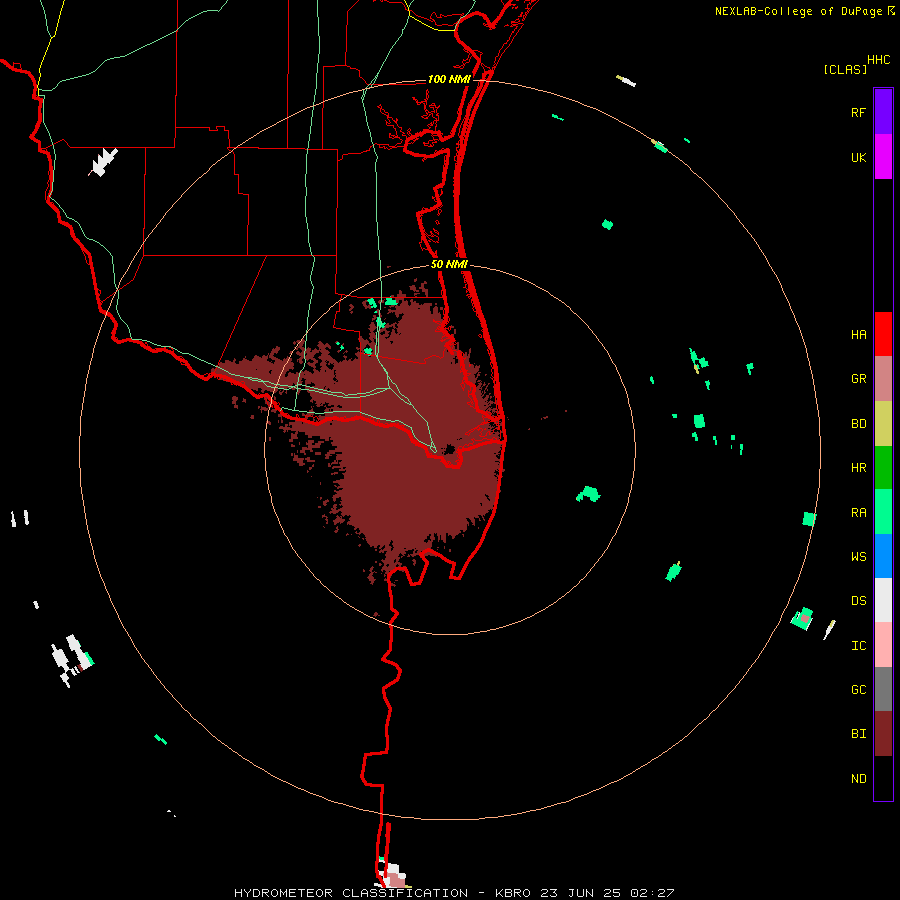
Task: Pick the RA mint green legend swatch
Action: click(x=883, y=512)
